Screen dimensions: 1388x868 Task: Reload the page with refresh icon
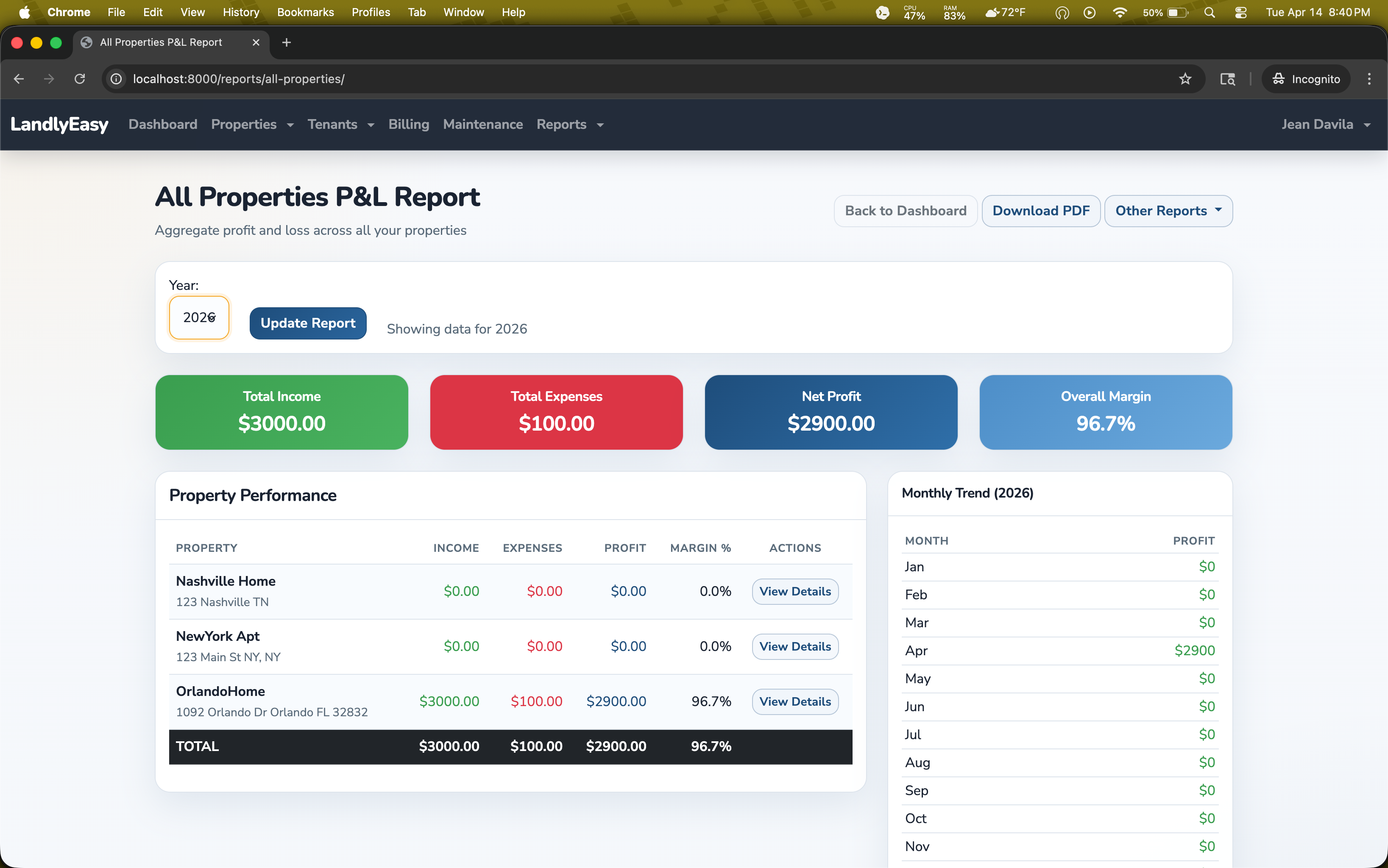80,79
